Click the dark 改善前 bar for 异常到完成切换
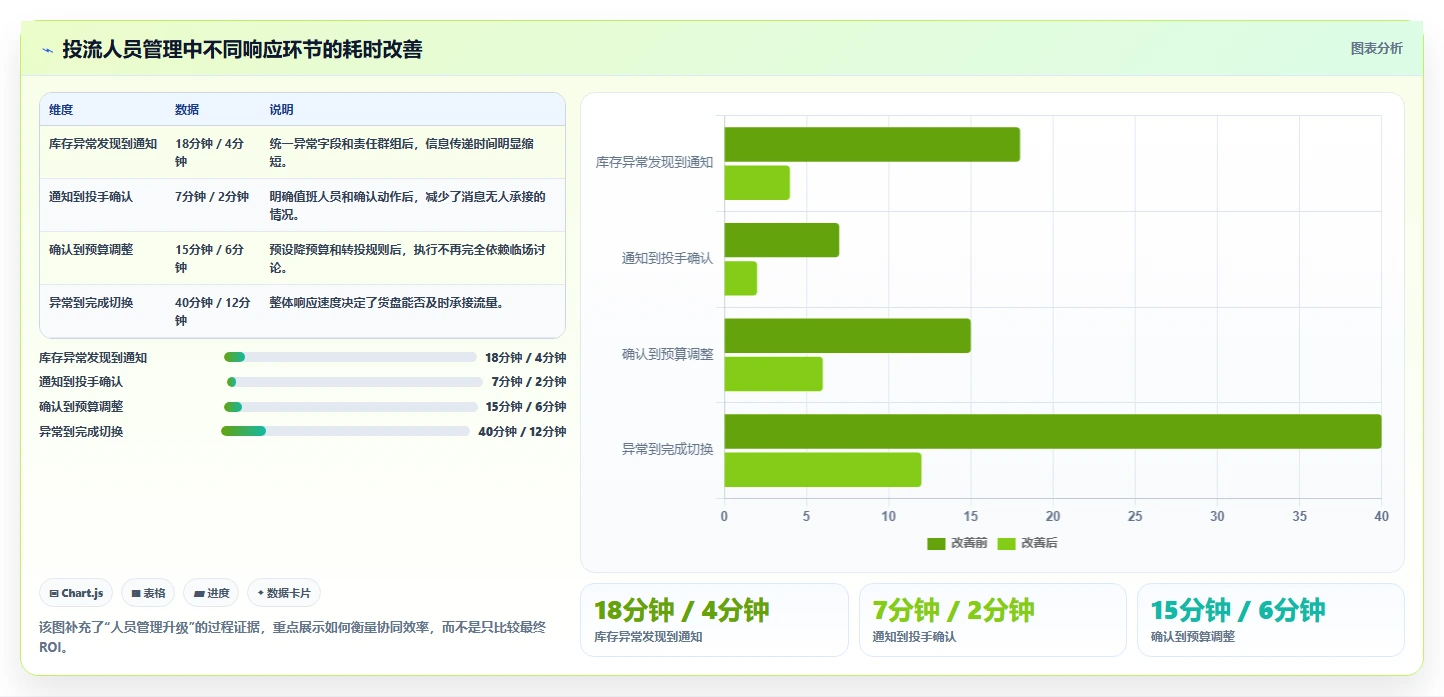The width and height of the screenshot is (1444, 697). (x=1053, y=431)
